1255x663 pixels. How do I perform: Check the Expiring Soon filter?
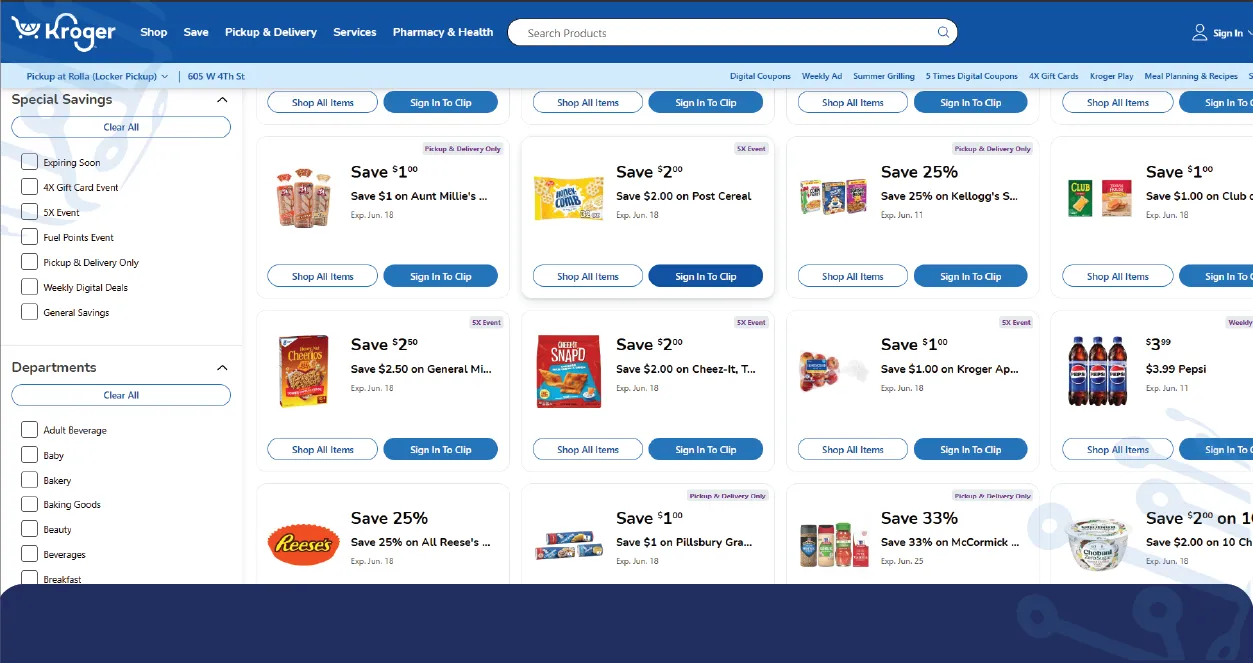pos(30,162)
